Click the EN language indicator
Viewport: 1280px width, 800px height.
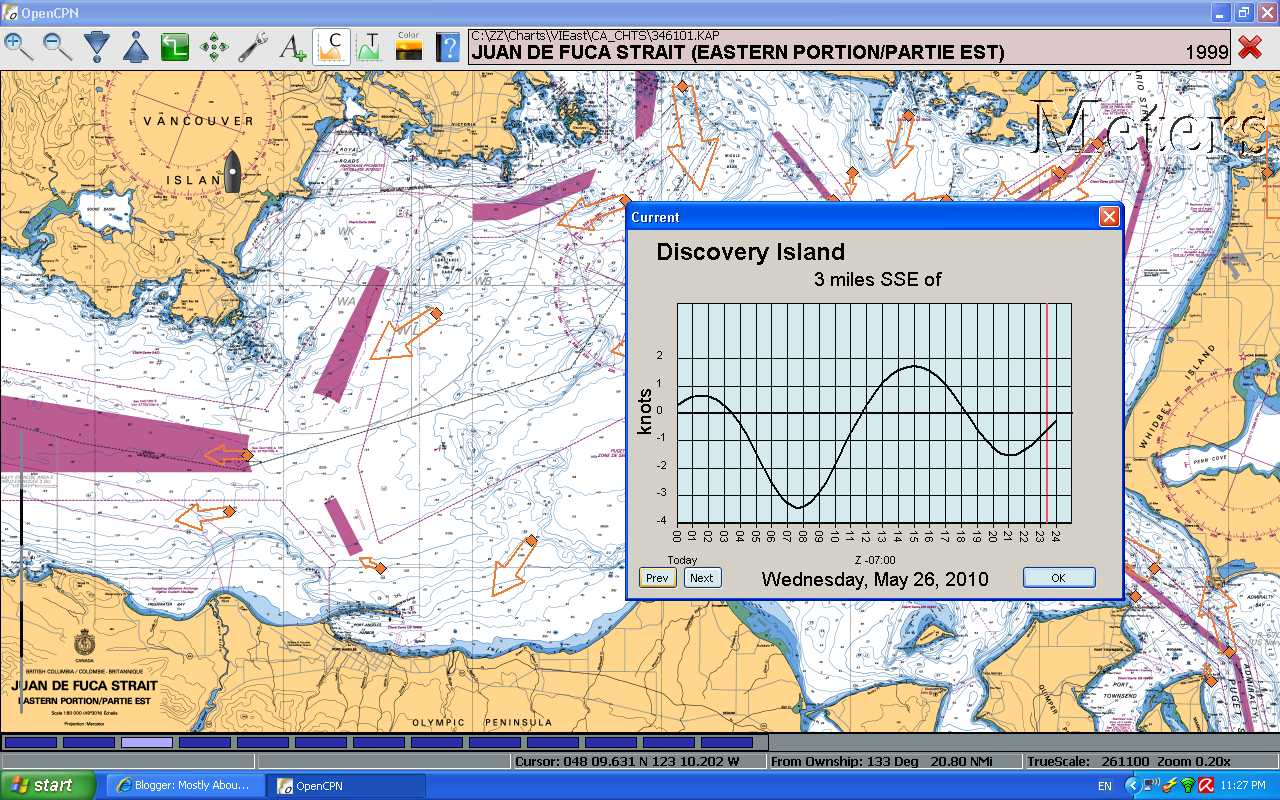[1105, 786]
